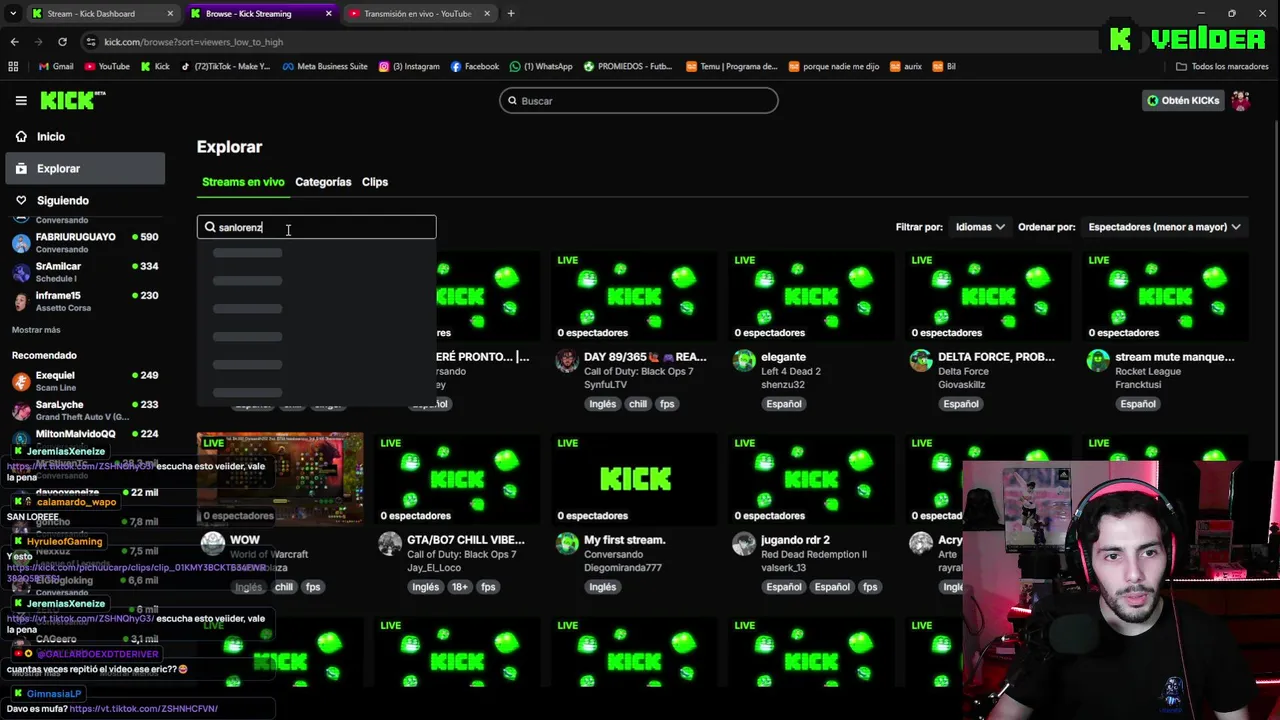Click the WOW streamer avatar
The height and width of the screenshot is (720, 1280).
213,543
